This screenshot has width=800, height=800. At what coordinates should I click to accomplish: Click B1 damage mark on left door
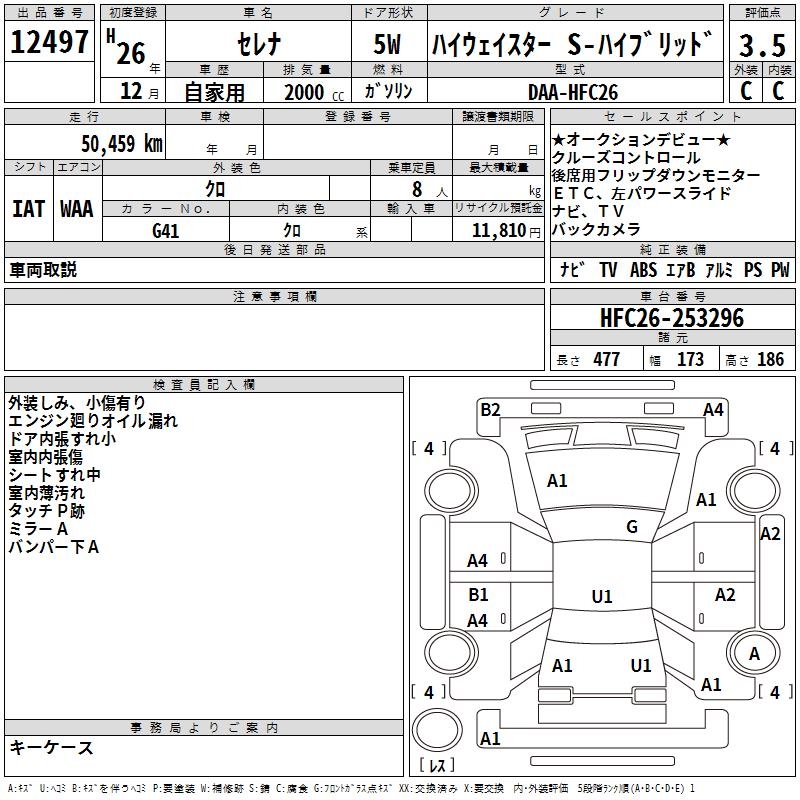pos(478,594)
